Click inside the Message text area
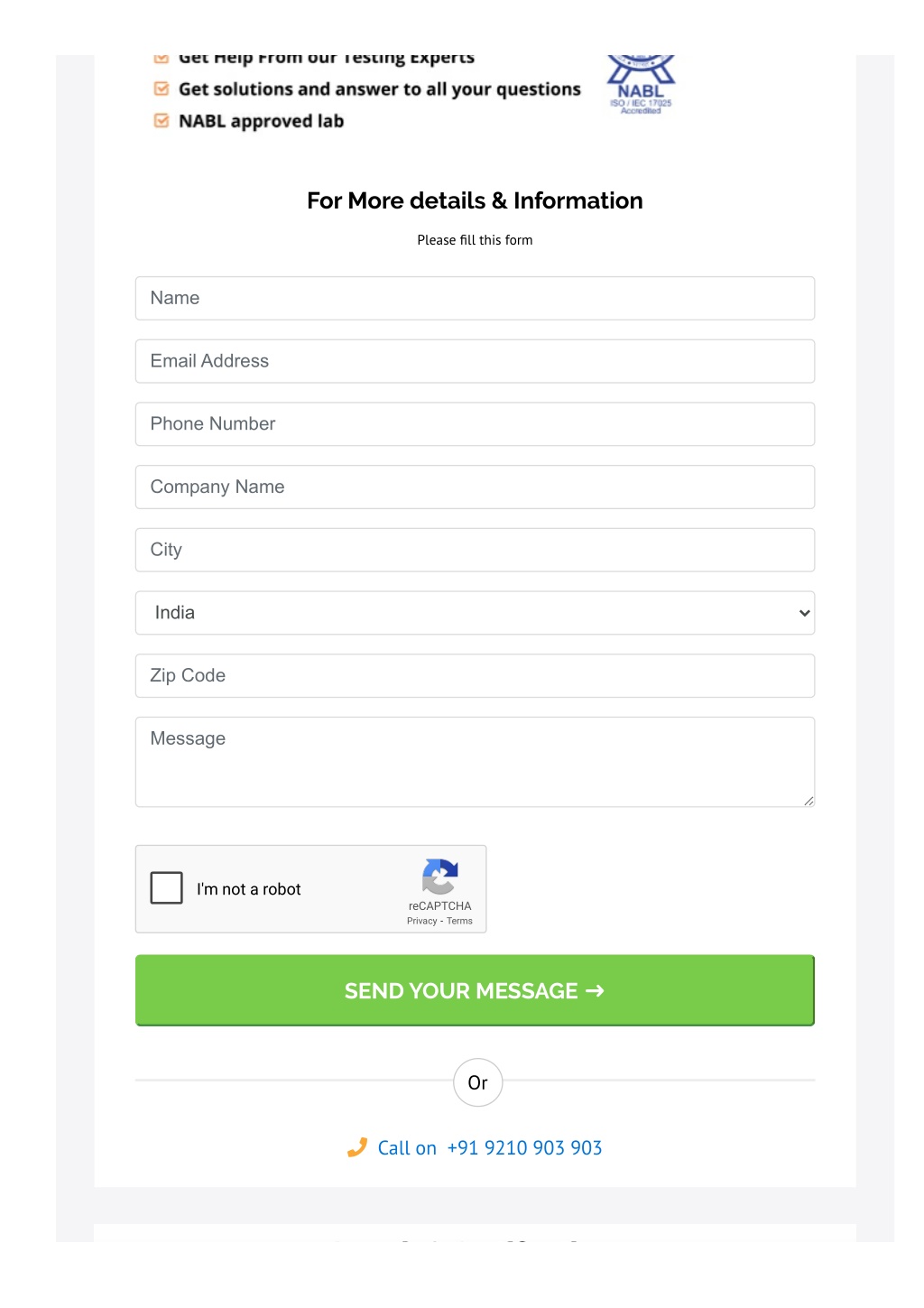 coord(475,762)
